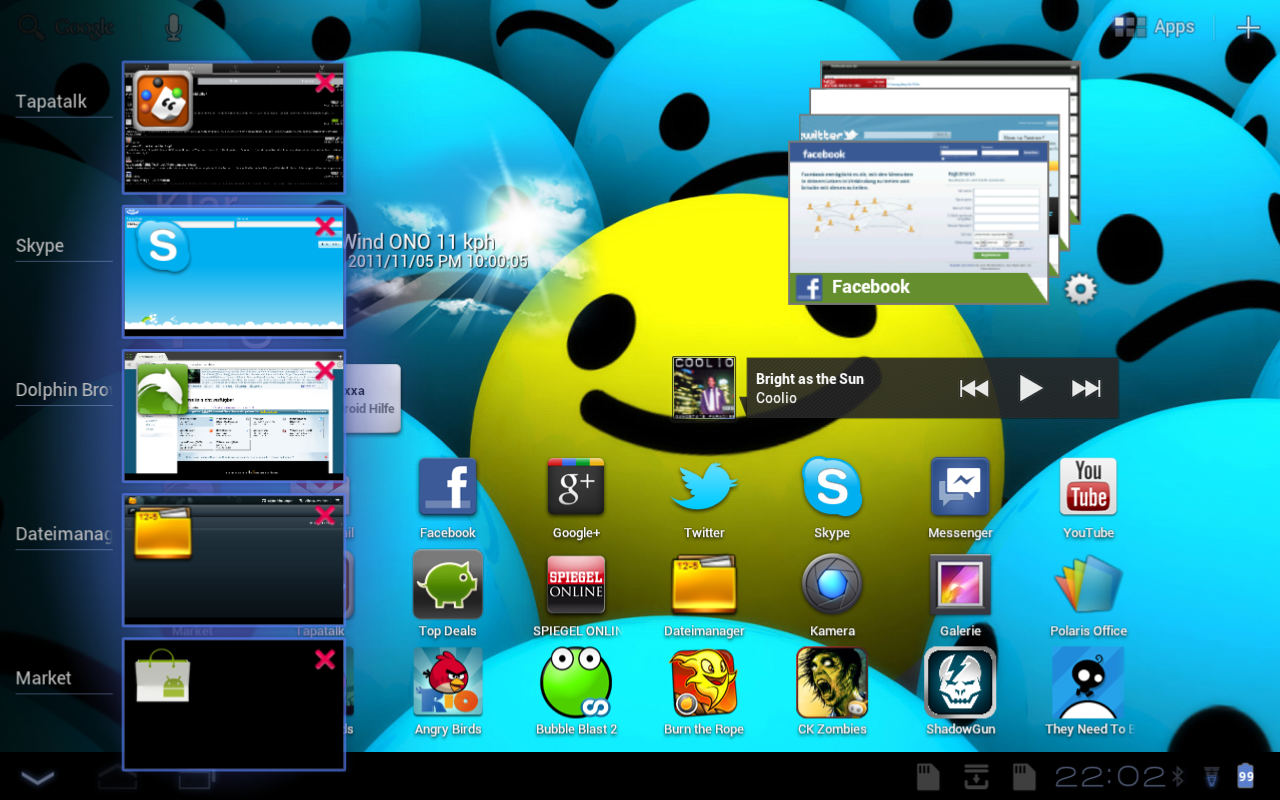Launch Google+ app
Image resolution: width=1280 pixels, height=800 pixels.
[x=576, y=487]
